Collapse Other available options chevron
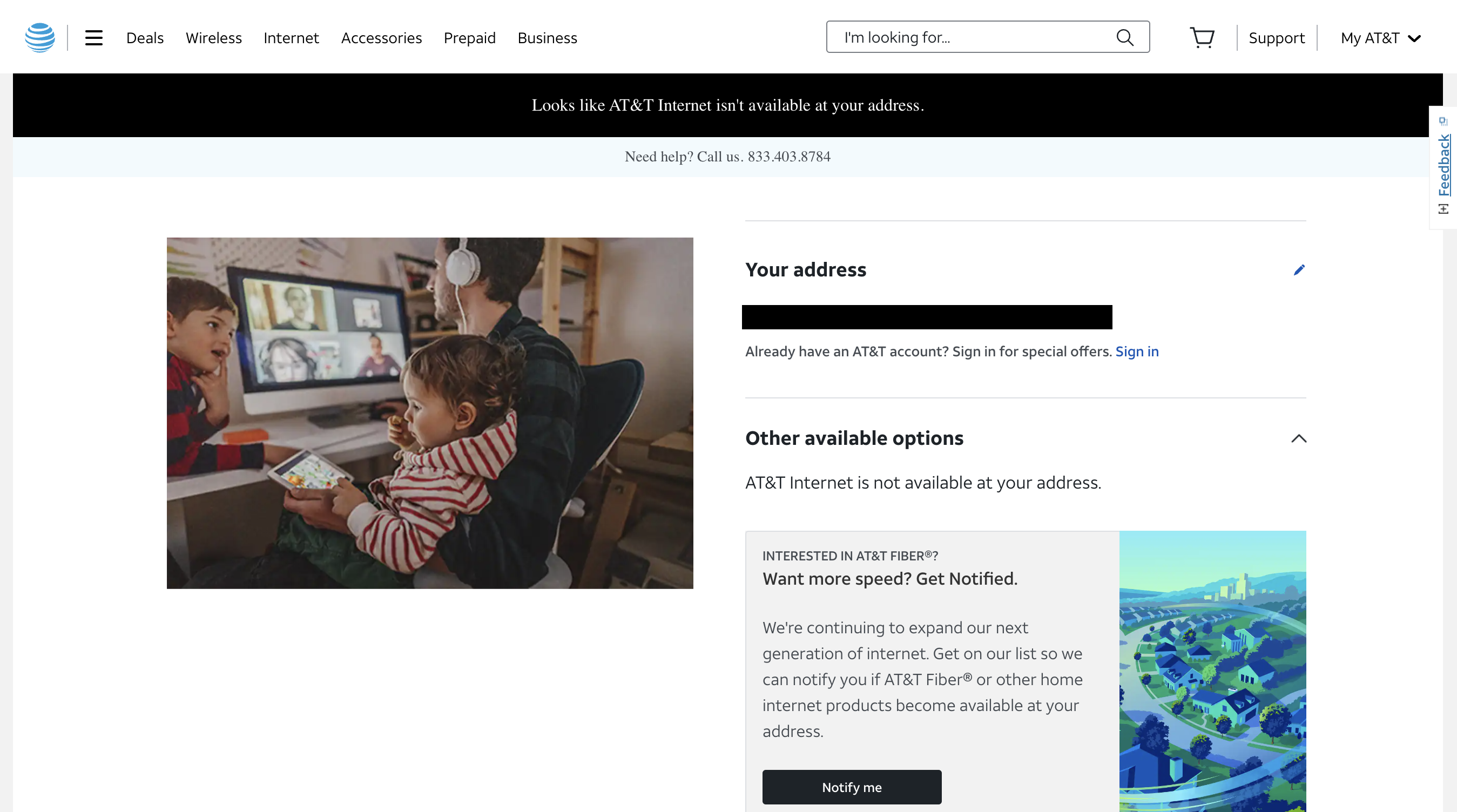This screenshot has width=1457, height=812. [x=1299, y=438]
